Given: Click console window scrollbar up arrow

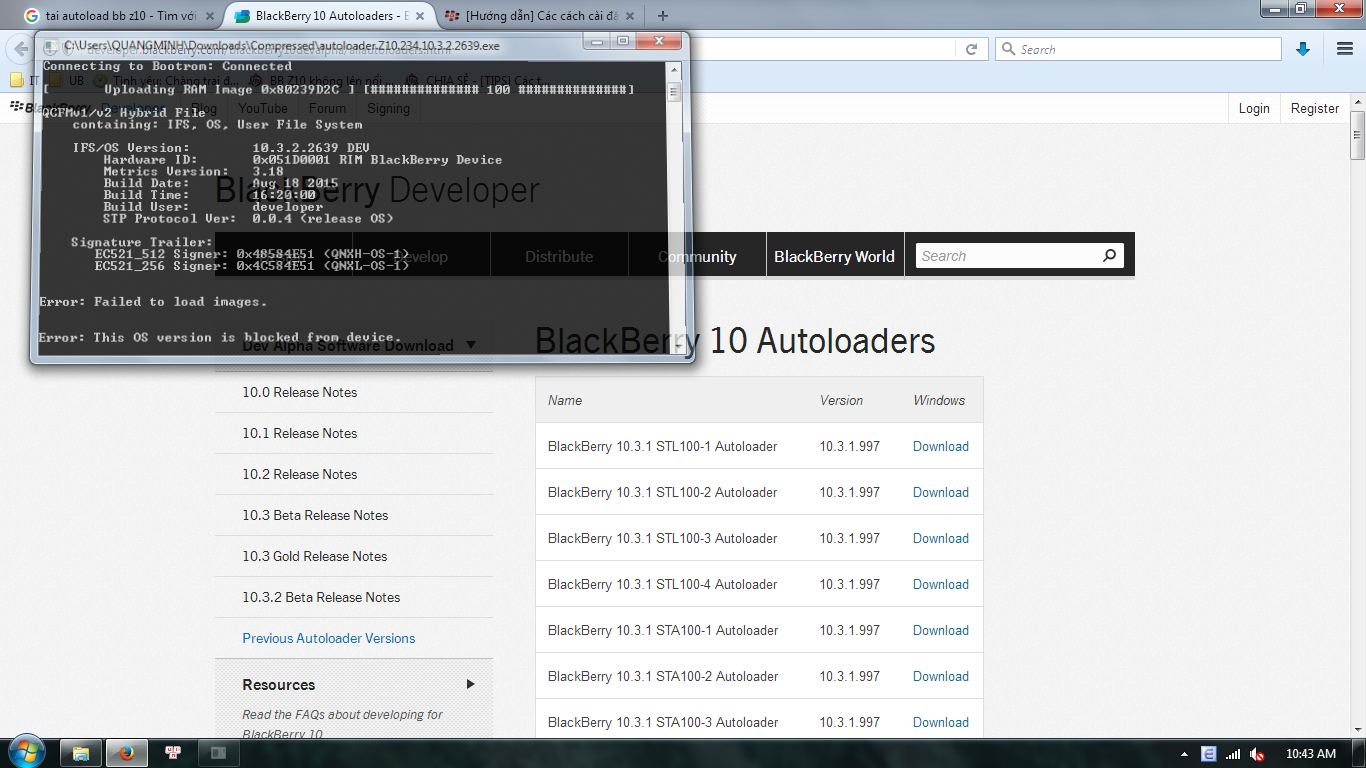Looking at the screenshot, I should pos(675,70).
